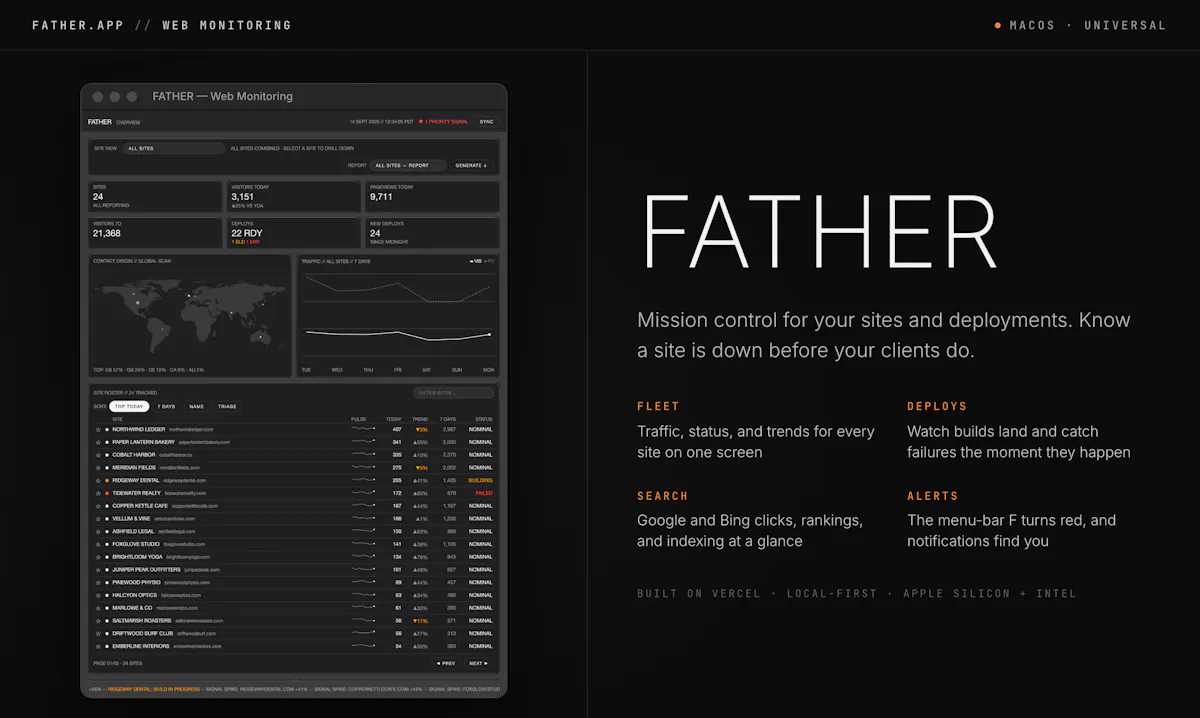Click the red status dot for Tidewater Realty

click(x=107, y=493)
